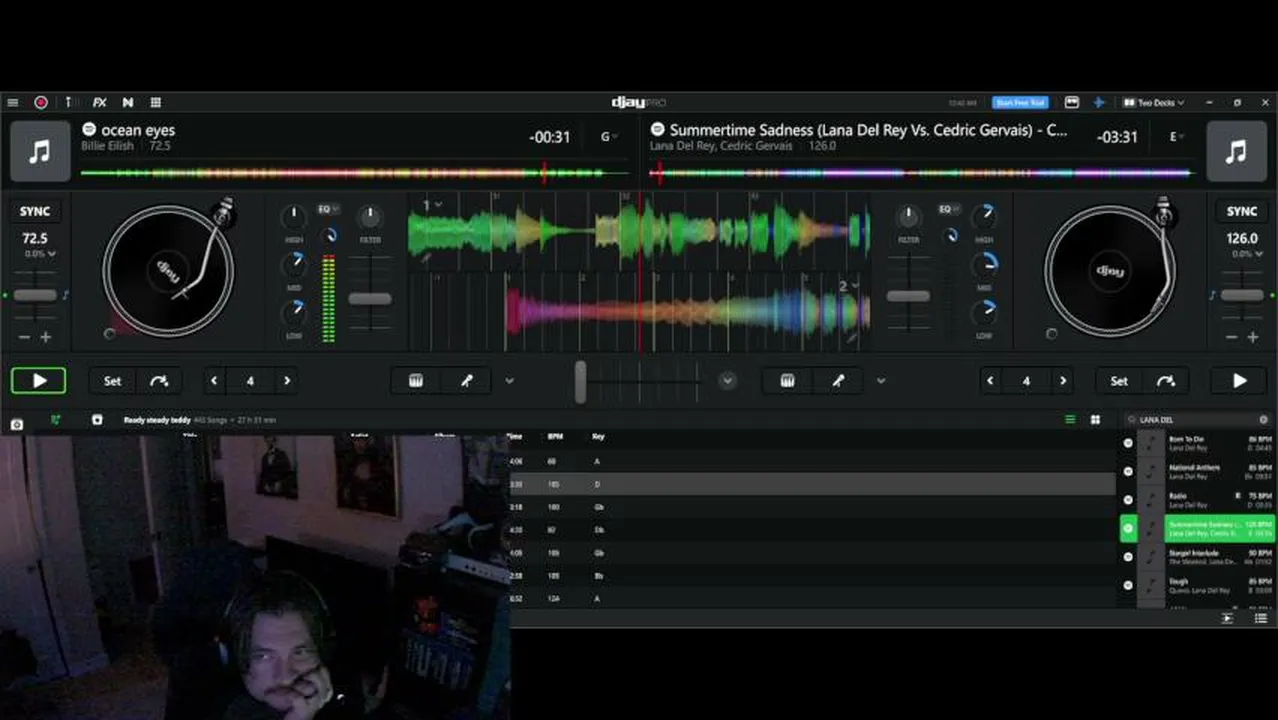
Task: Open left deck key G dropdown
Action: (x=608, y=137)
